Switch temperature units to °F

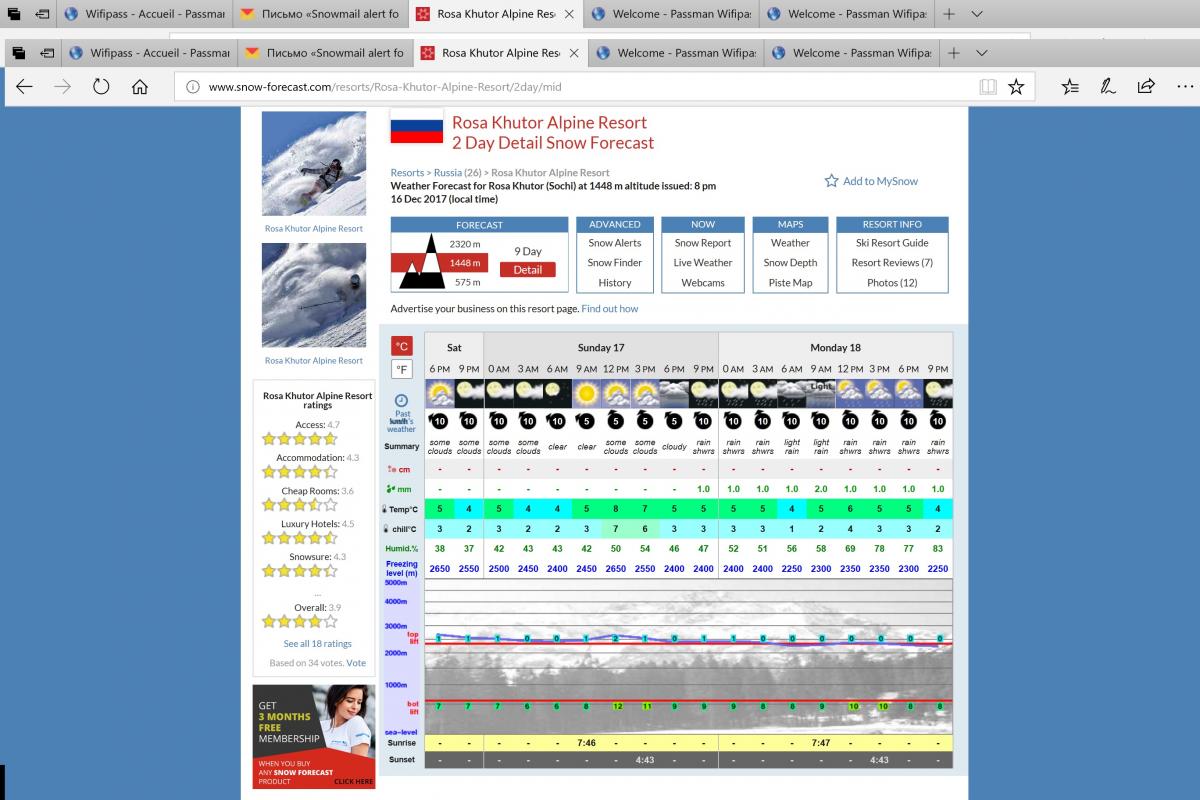point(402,369)
